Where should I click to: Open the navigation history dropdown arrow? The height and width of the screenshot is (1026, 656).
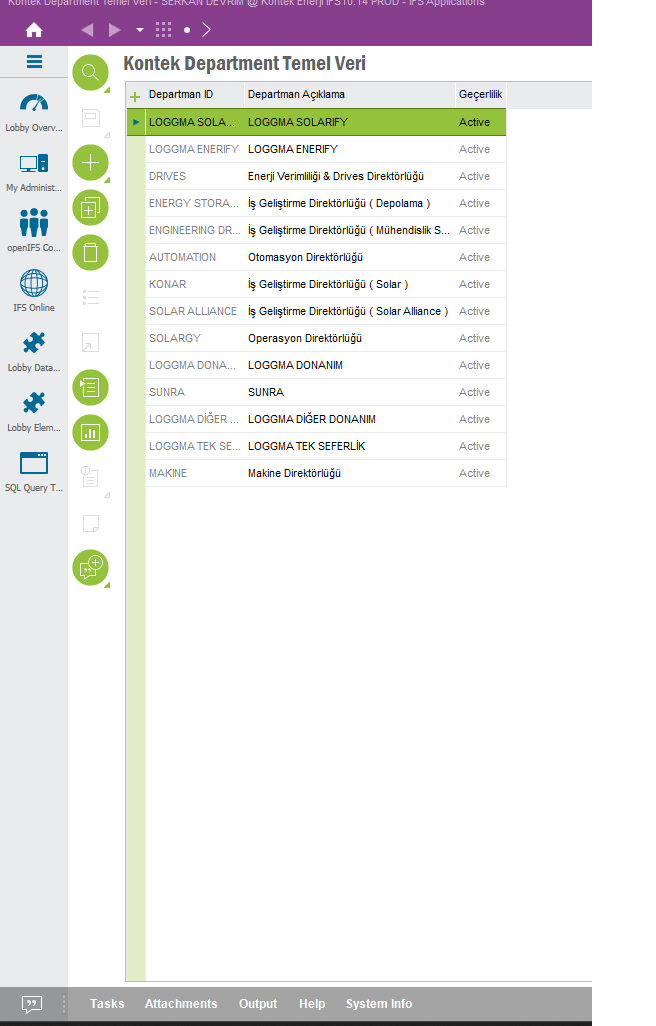click(139, 30)
